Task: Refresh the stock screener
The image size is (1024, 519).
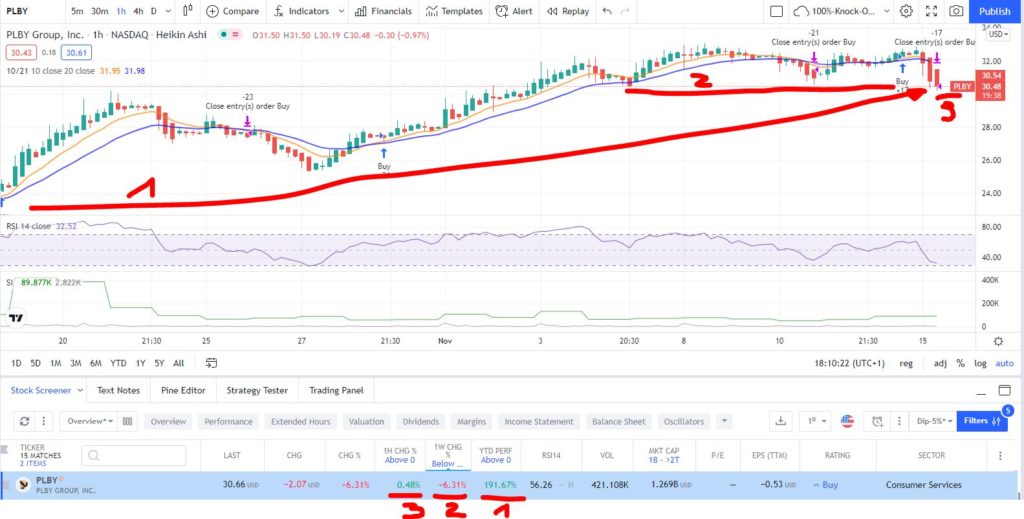Action: (24, 421)
